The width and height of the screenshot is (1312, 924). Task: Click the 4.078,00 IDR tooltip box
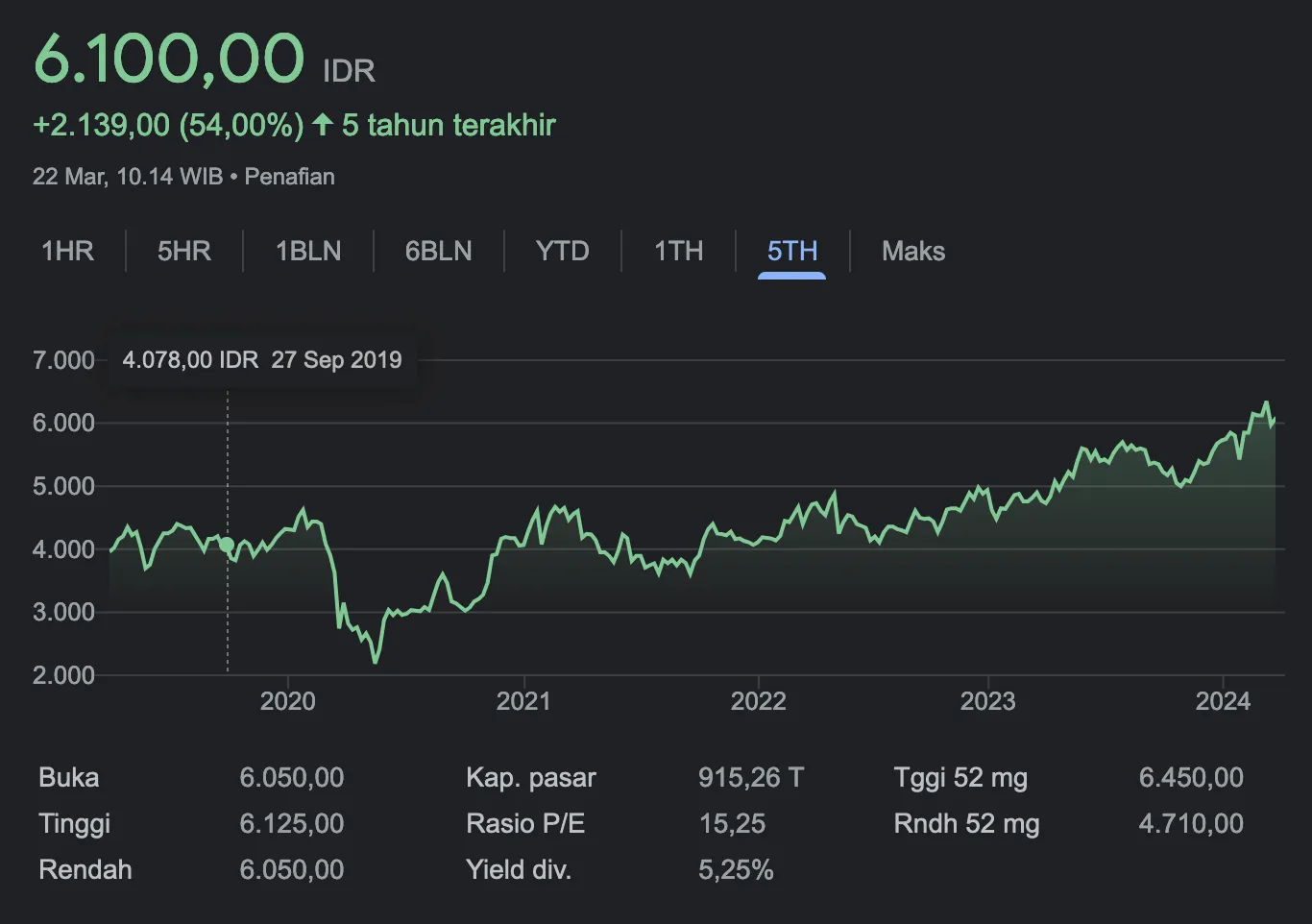click(x=262, y=360)
